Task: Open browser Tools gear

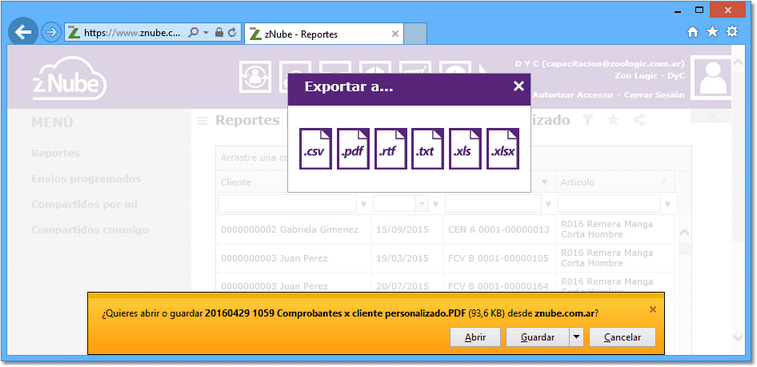Action: pyautogui.click(x=732, y=32)
